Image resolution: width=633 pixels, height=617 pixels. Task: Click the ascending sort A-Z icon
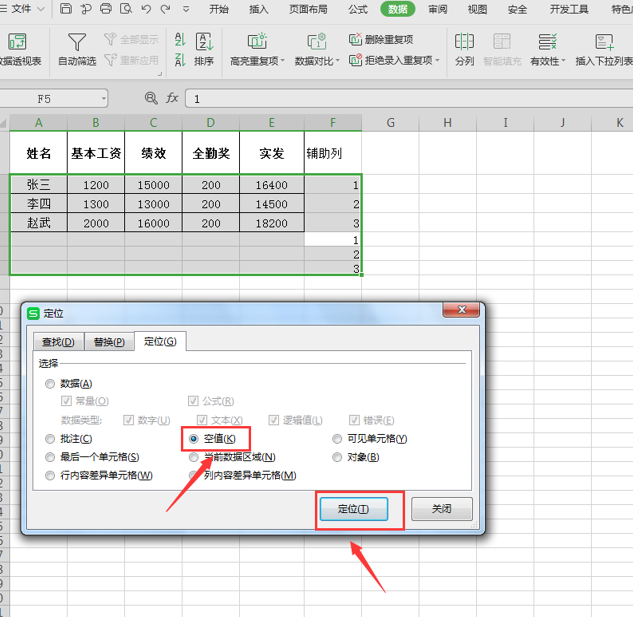tap(180, 40)
